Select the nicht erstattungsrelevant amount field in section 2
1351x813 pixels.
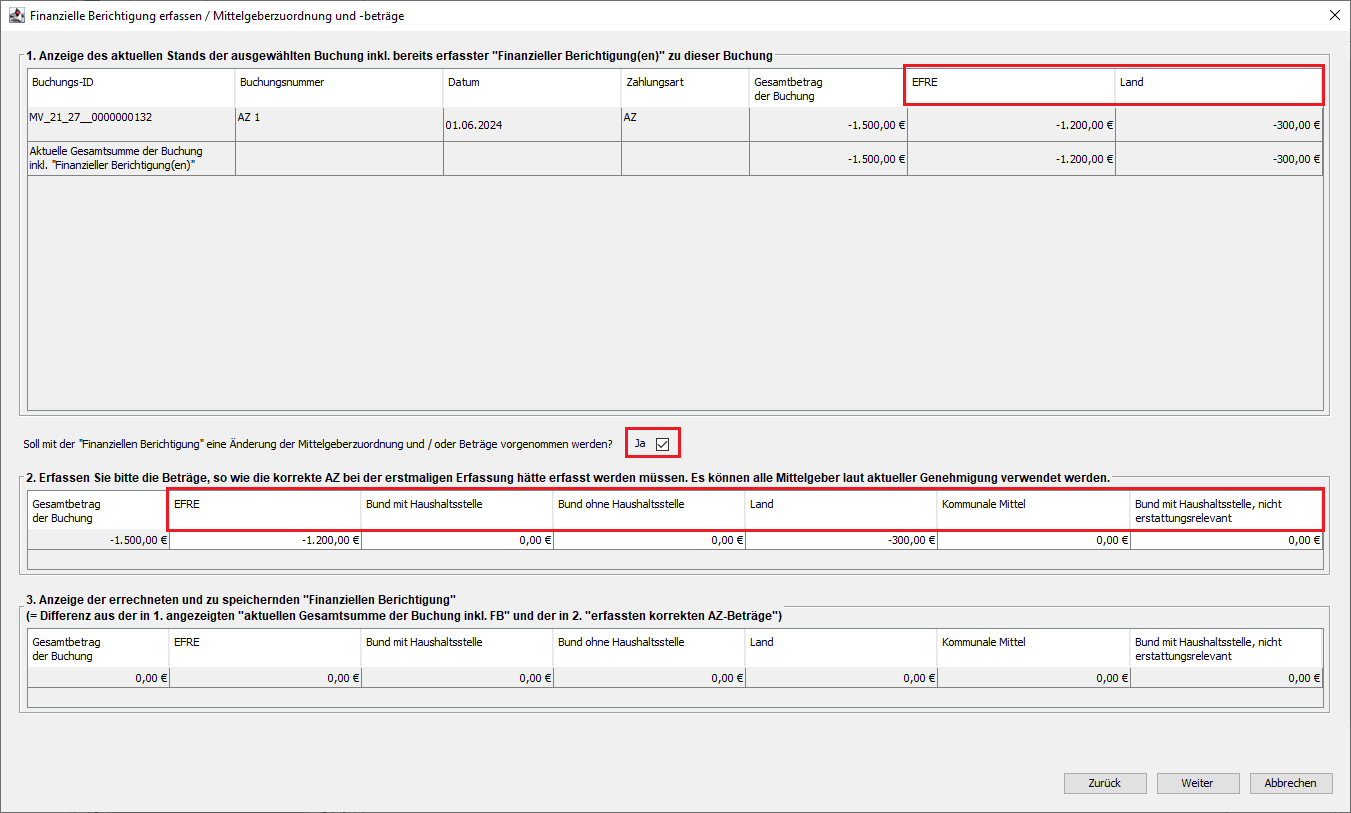(x=1226, y=540)
